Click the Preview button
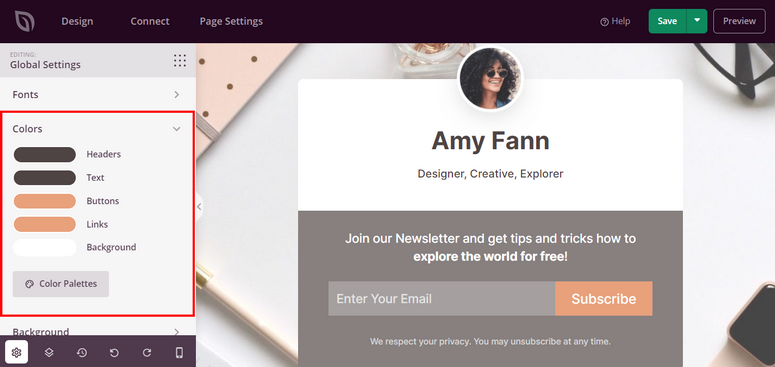 [x=739, y=21]
